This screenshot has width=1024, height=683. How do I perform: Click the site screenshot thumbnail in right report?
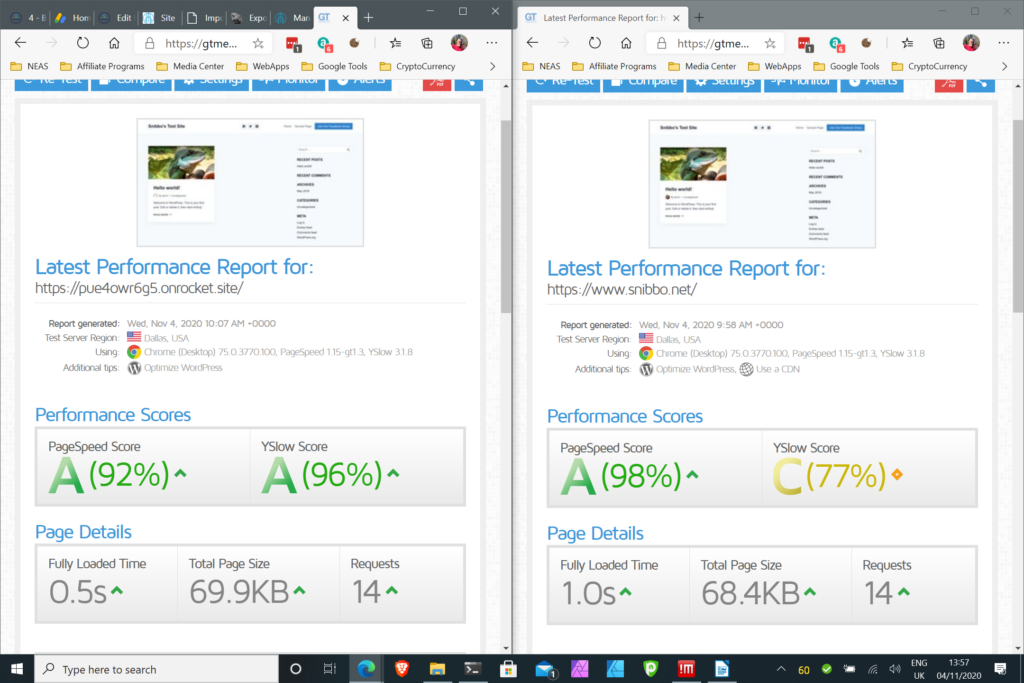[762, 183]
